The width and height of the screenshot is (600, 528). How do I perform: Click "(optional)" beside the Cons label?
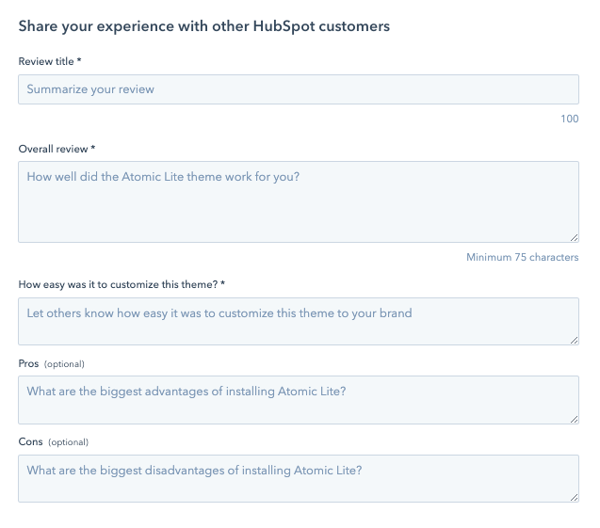[68, 442]
